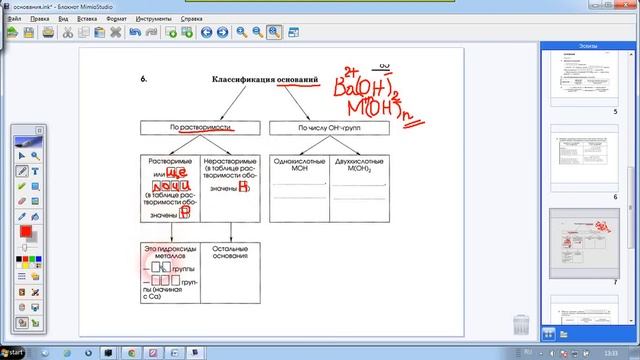The width and height of the screenshot is (640, 360).
Task: Click the volume speaker tray icon
Action: point(552,353)
